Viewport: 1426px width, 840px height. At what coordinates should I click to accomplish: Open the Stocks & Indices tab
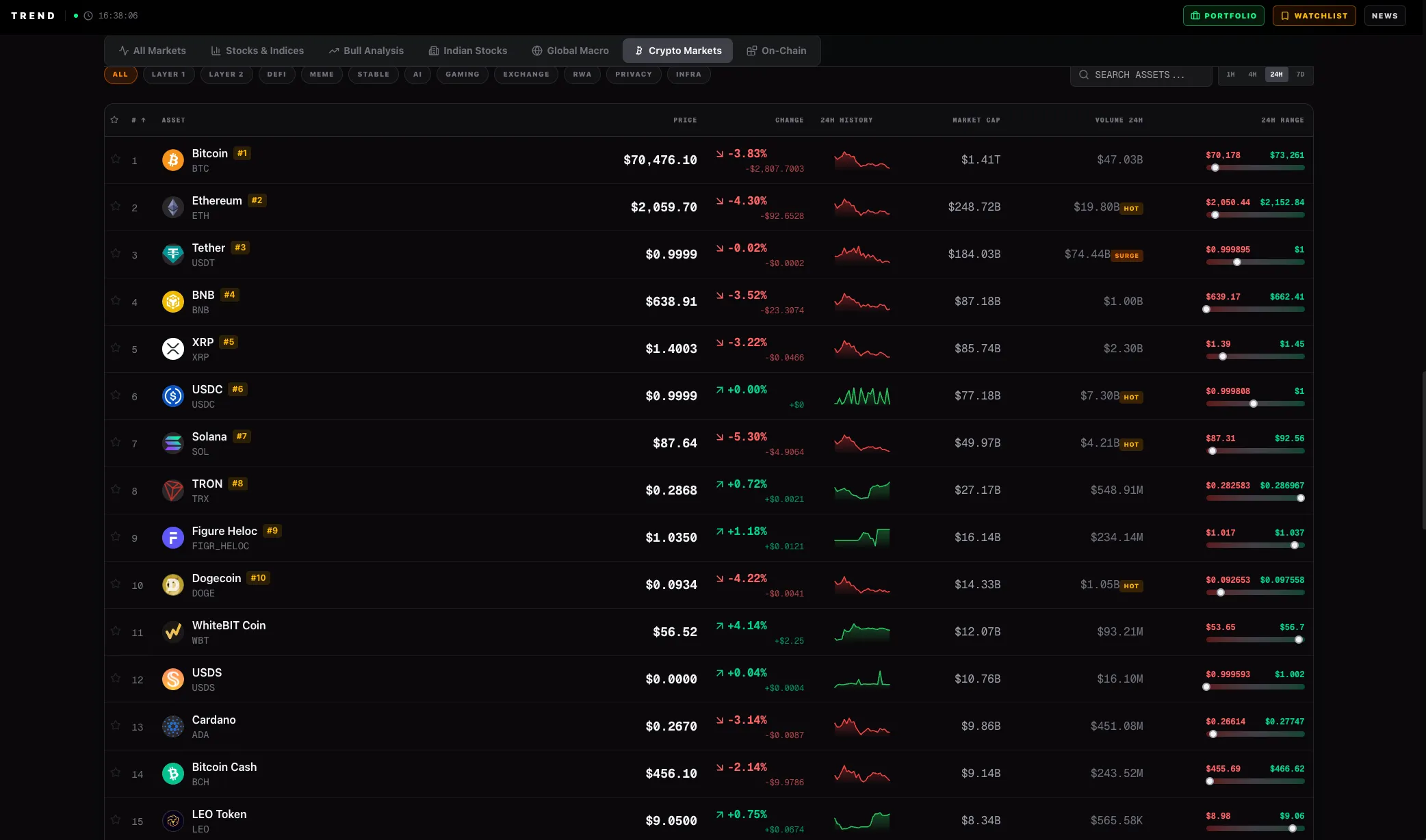coord(257,51)
